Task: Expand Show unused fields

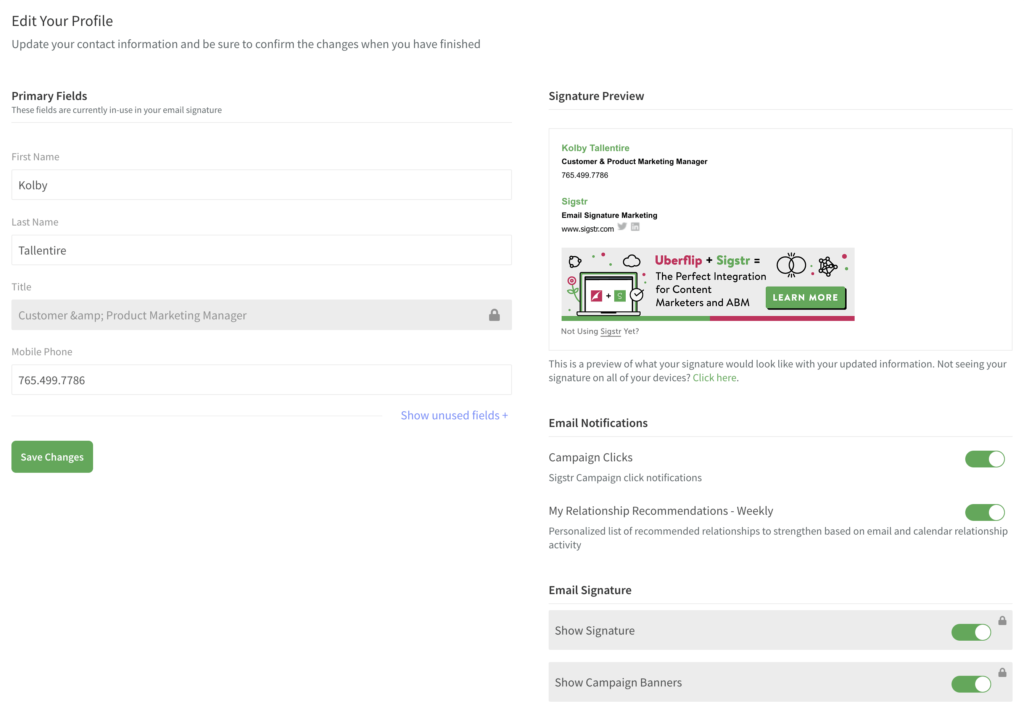Action: pos(454,415)
